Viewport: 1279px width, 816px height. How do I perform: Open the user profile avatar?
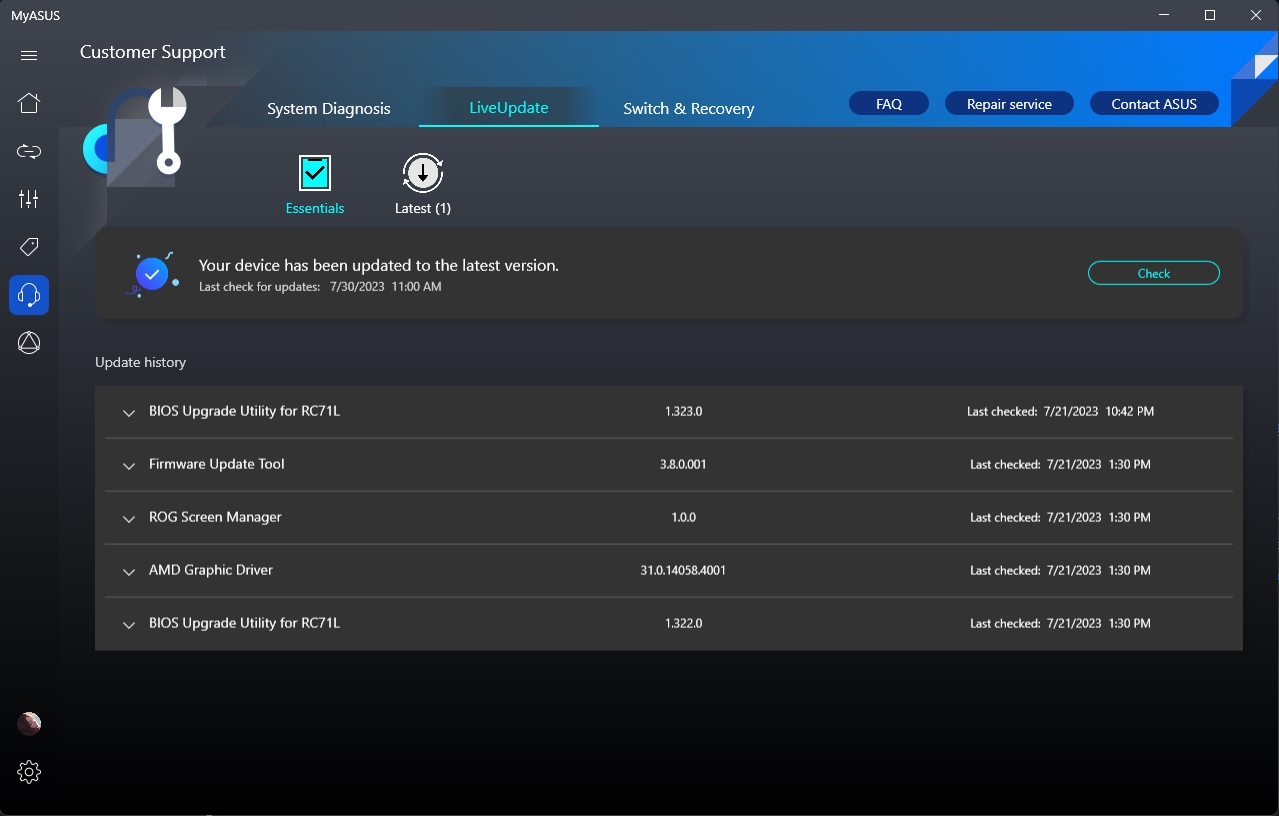(x=29, y=723)
